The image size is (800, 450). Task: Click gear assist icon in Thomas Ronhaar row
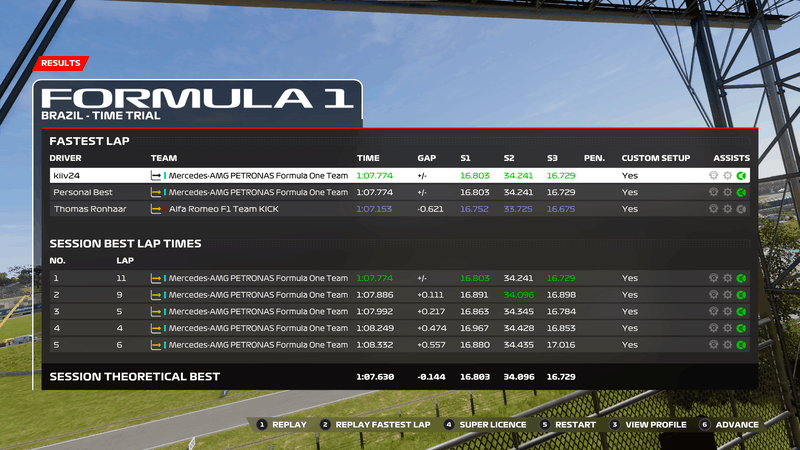(728, 209)
